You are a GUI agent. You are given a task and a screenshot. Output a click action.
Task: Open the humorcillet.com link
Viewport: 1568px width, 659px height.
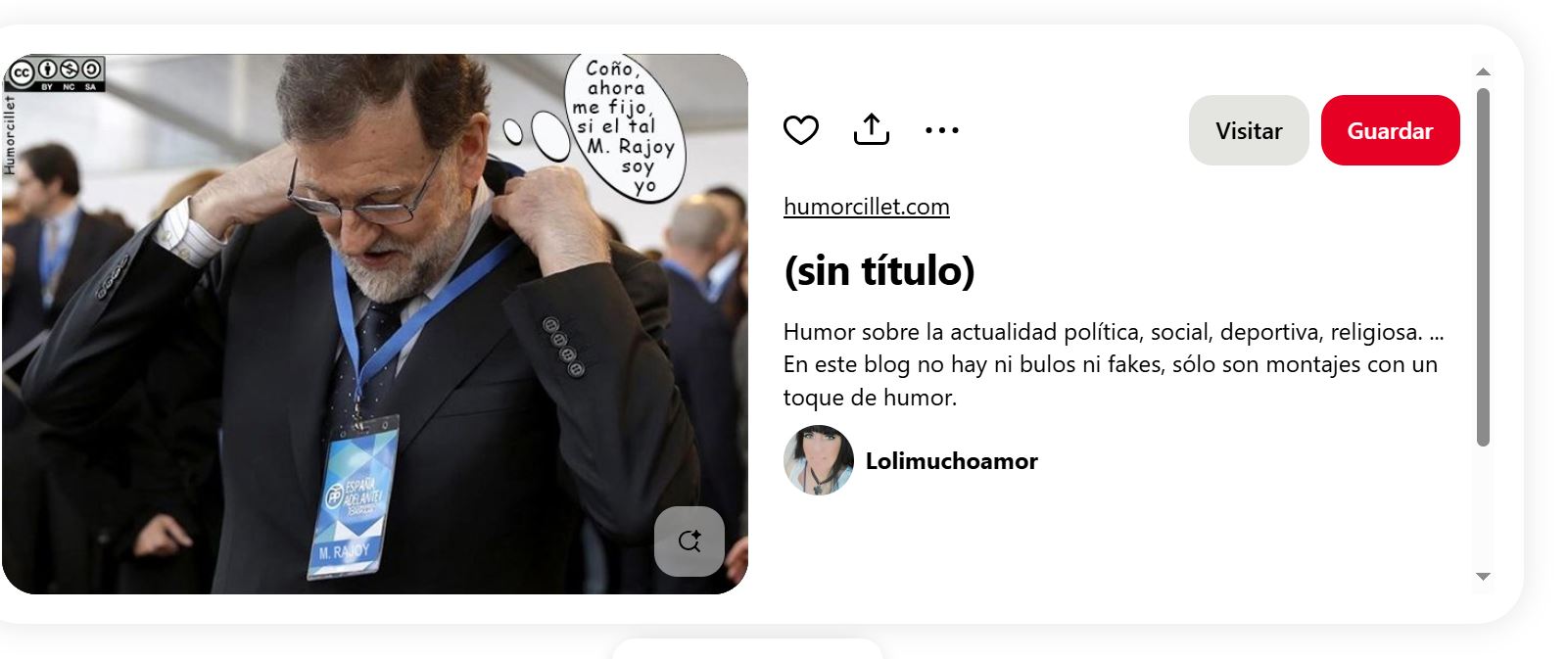click(867, 207)
